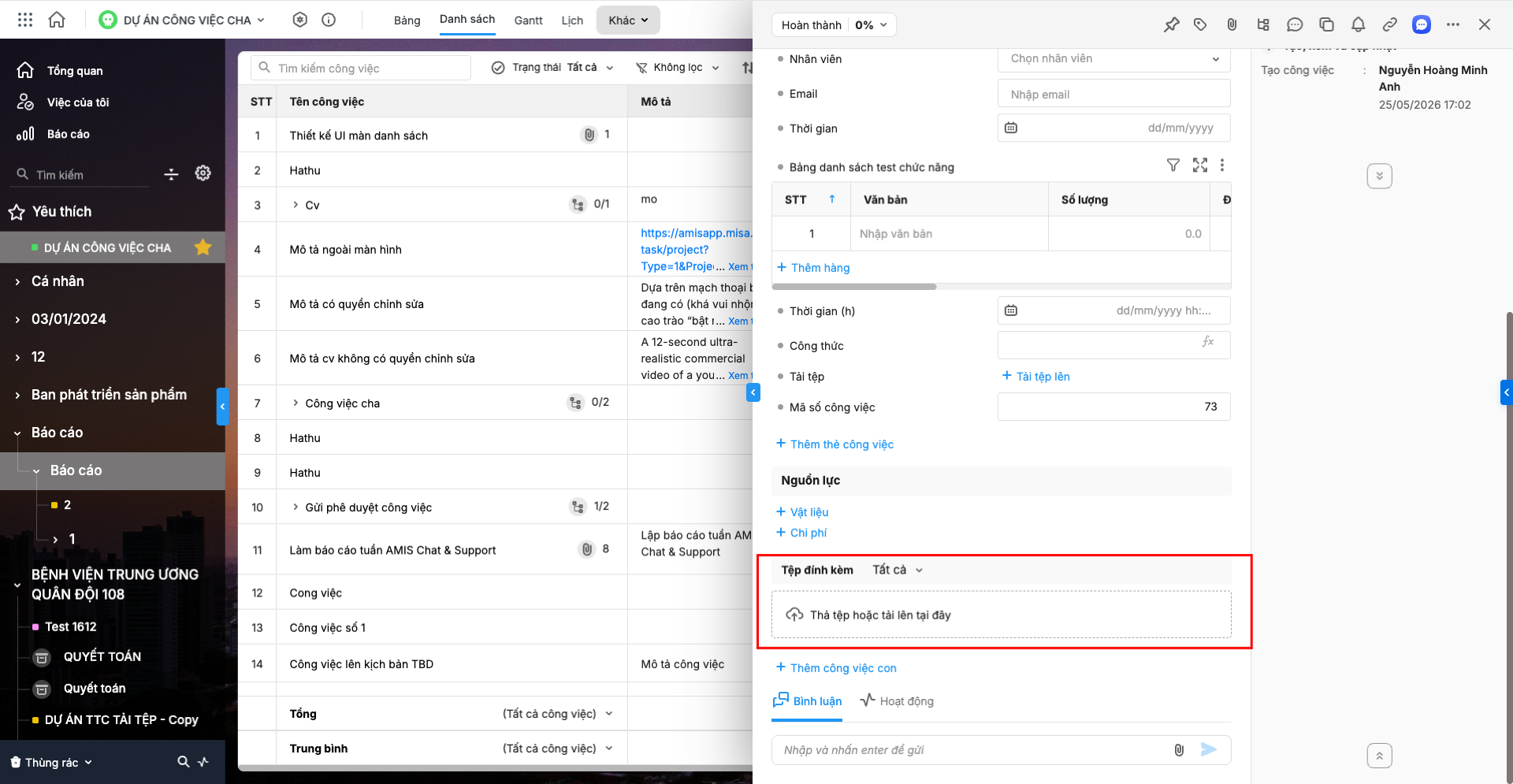The image size is (1513, 784).
Task: Open sidebar settings gear next to search
Action: (x=203, y=173)
